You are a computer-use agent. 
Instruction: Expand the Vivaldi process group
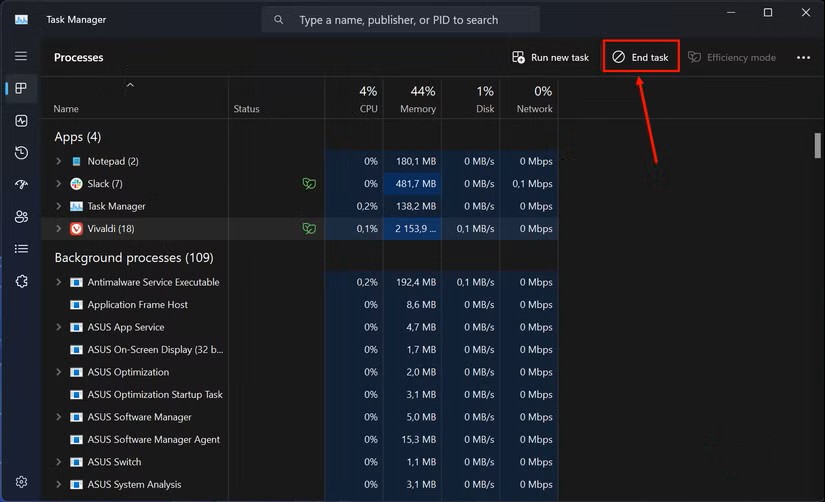[x=59, y=229]
